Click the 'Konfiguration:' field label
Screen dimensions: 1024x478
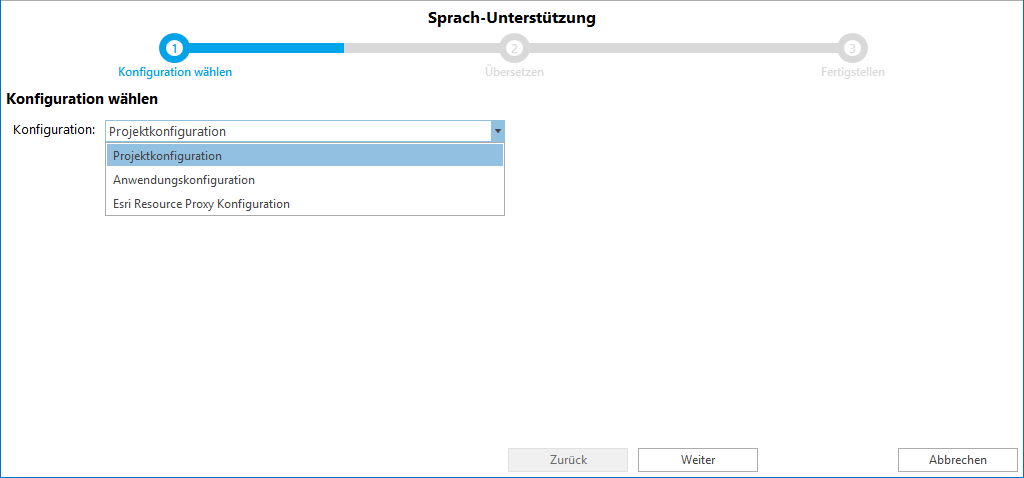click(54, 130)
